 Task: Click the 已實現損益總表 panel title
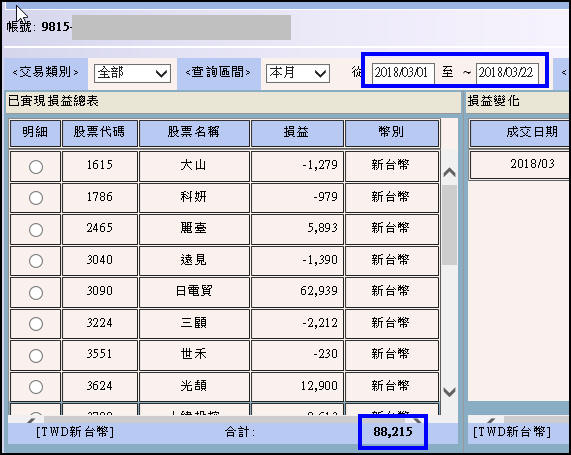point(53,101)
